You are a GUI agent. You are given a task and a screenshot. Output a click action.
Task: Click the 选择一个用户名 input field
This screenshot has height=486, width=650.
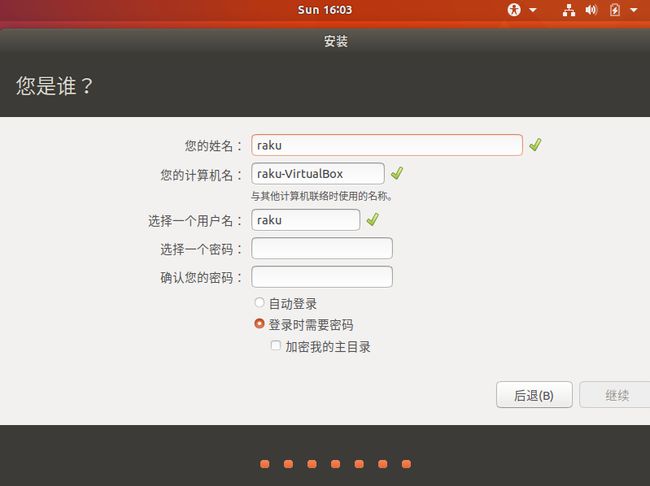coord(306,220)
